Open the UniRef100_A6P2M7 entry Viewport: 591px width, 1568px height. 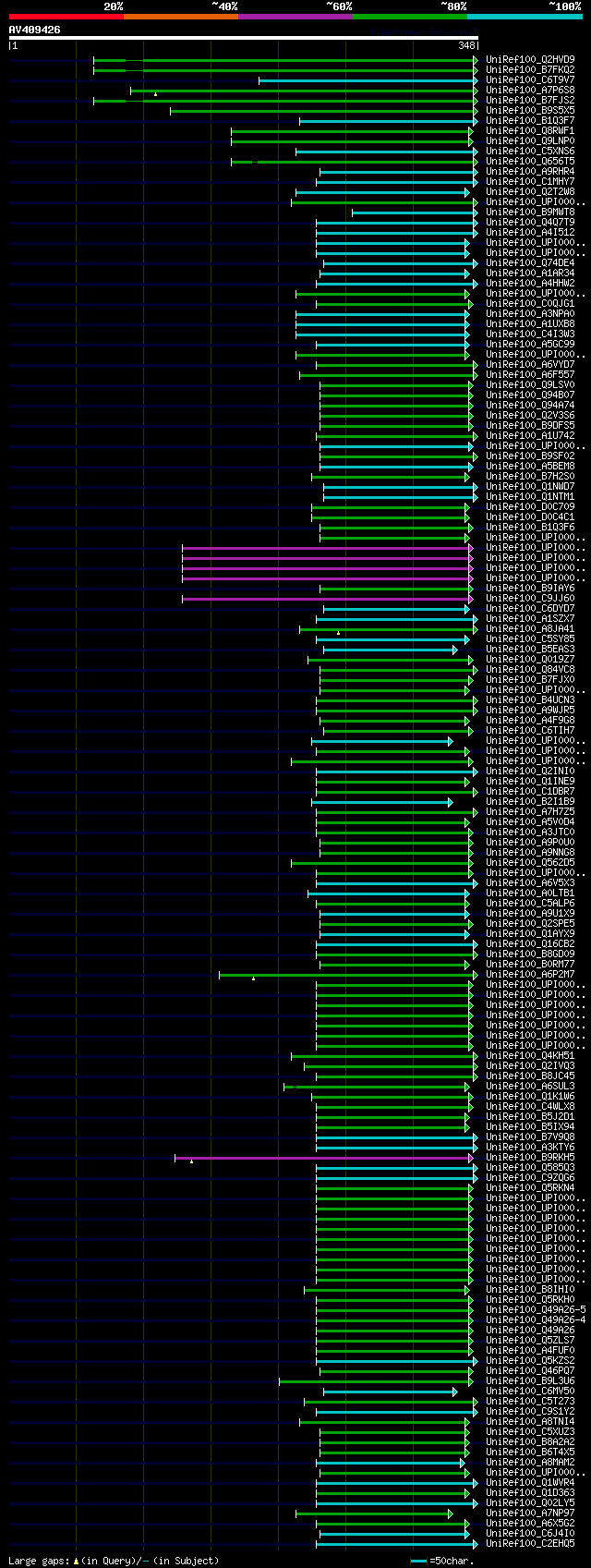[x=530, y=975]
